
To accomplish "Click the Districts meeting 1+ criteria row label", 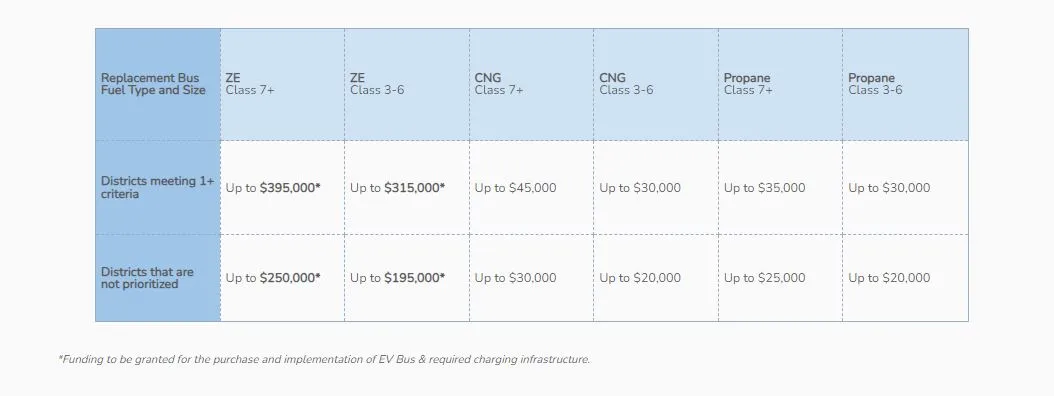I will click(x=158, y=188).
